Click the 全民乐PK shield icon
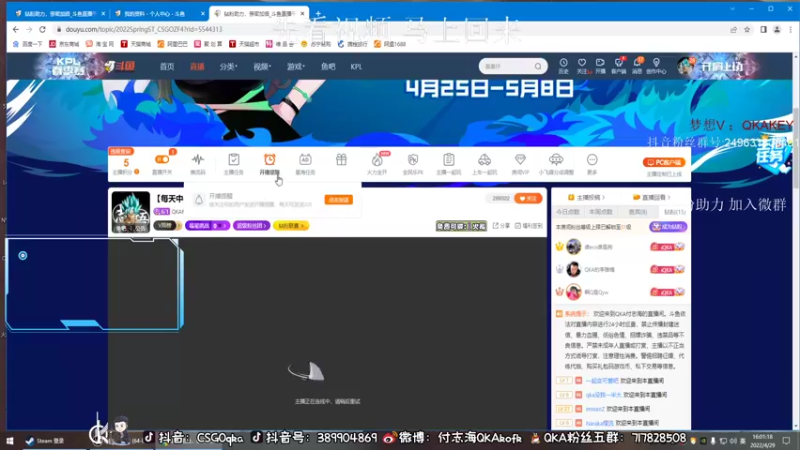The height and width of the screenshot is (450, 800). pos(413,160)
